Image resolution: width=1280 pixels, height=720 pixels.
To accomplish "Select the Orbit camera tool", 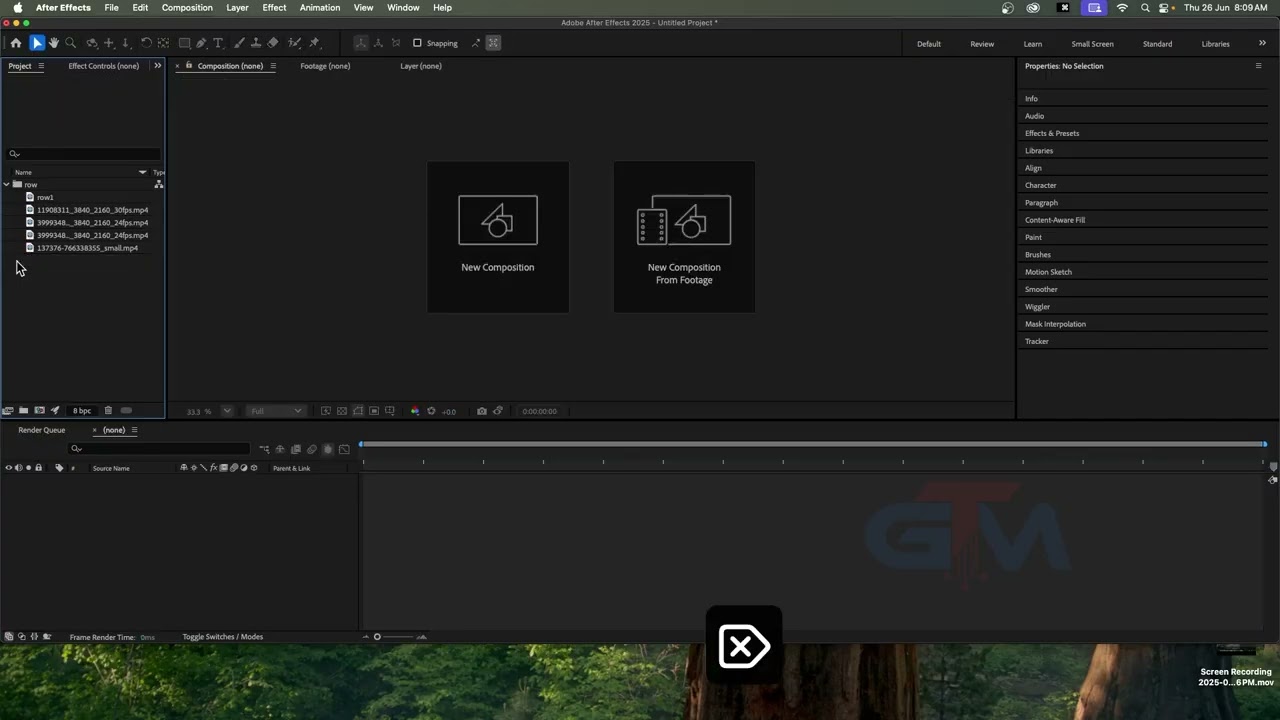I will tap(92, 43).
